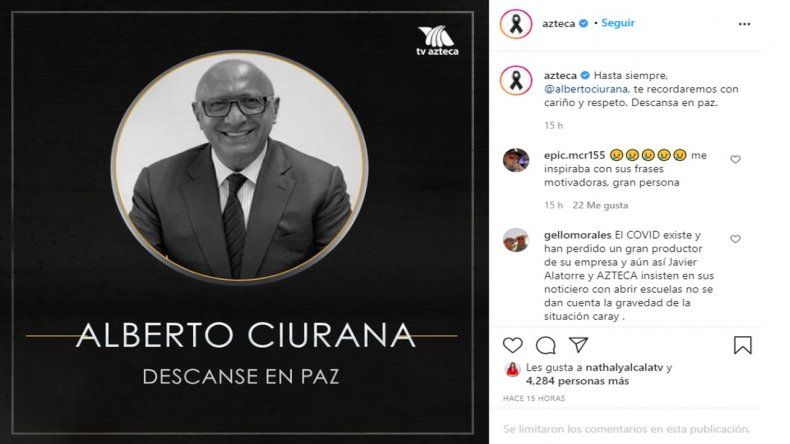
Task: Click azteca verified badge in header
Action: coord(583,23)
